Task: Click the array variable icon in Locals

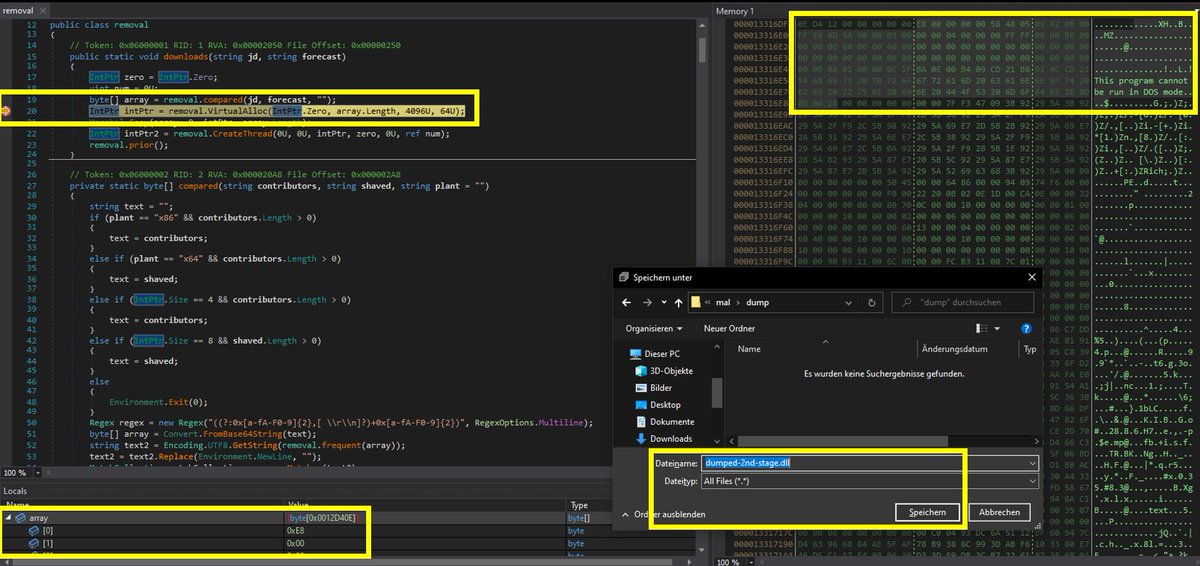Action: [20, 519]
